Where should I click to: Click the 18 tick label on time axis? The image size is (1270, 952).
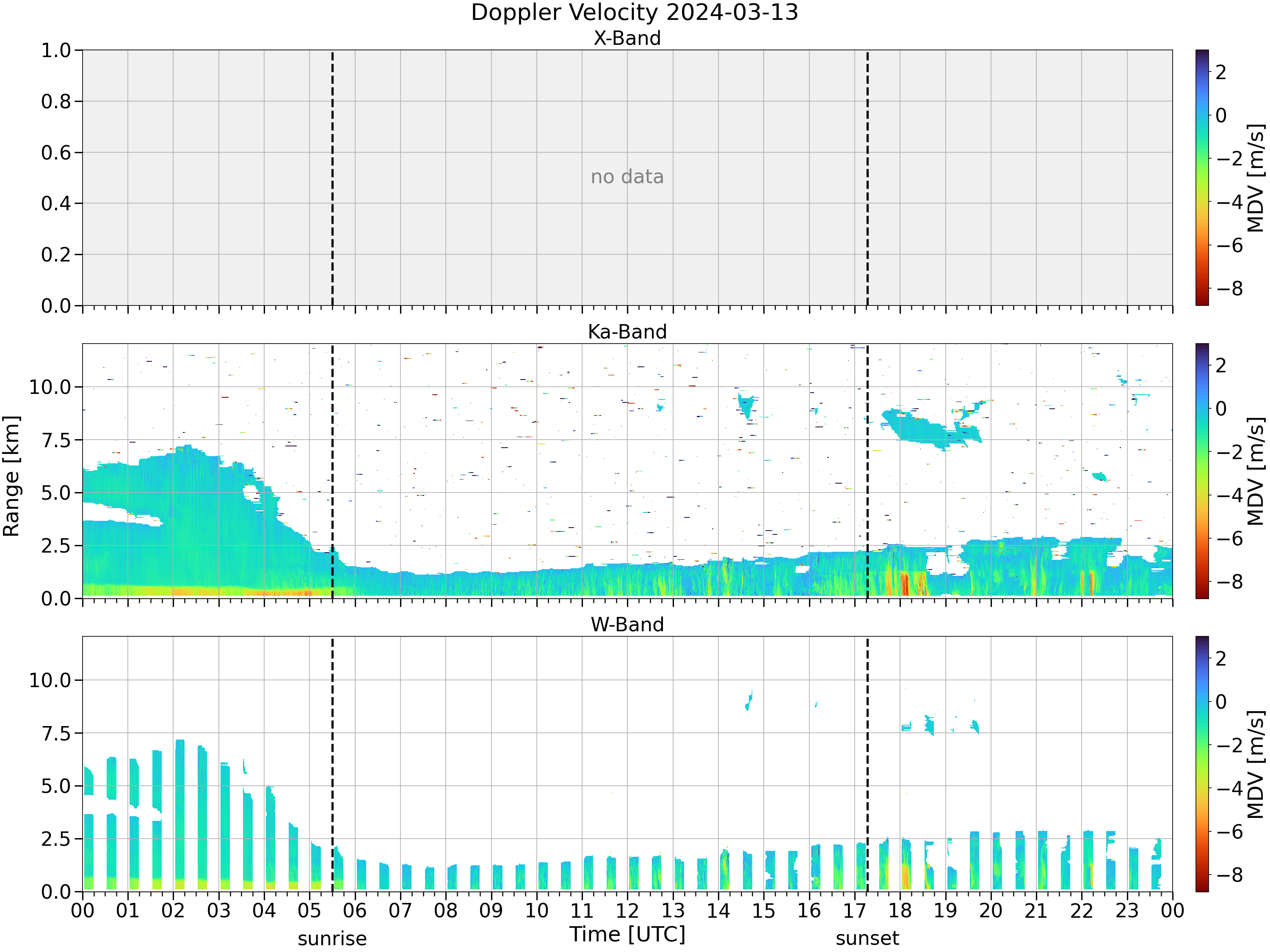click(900, 911)
